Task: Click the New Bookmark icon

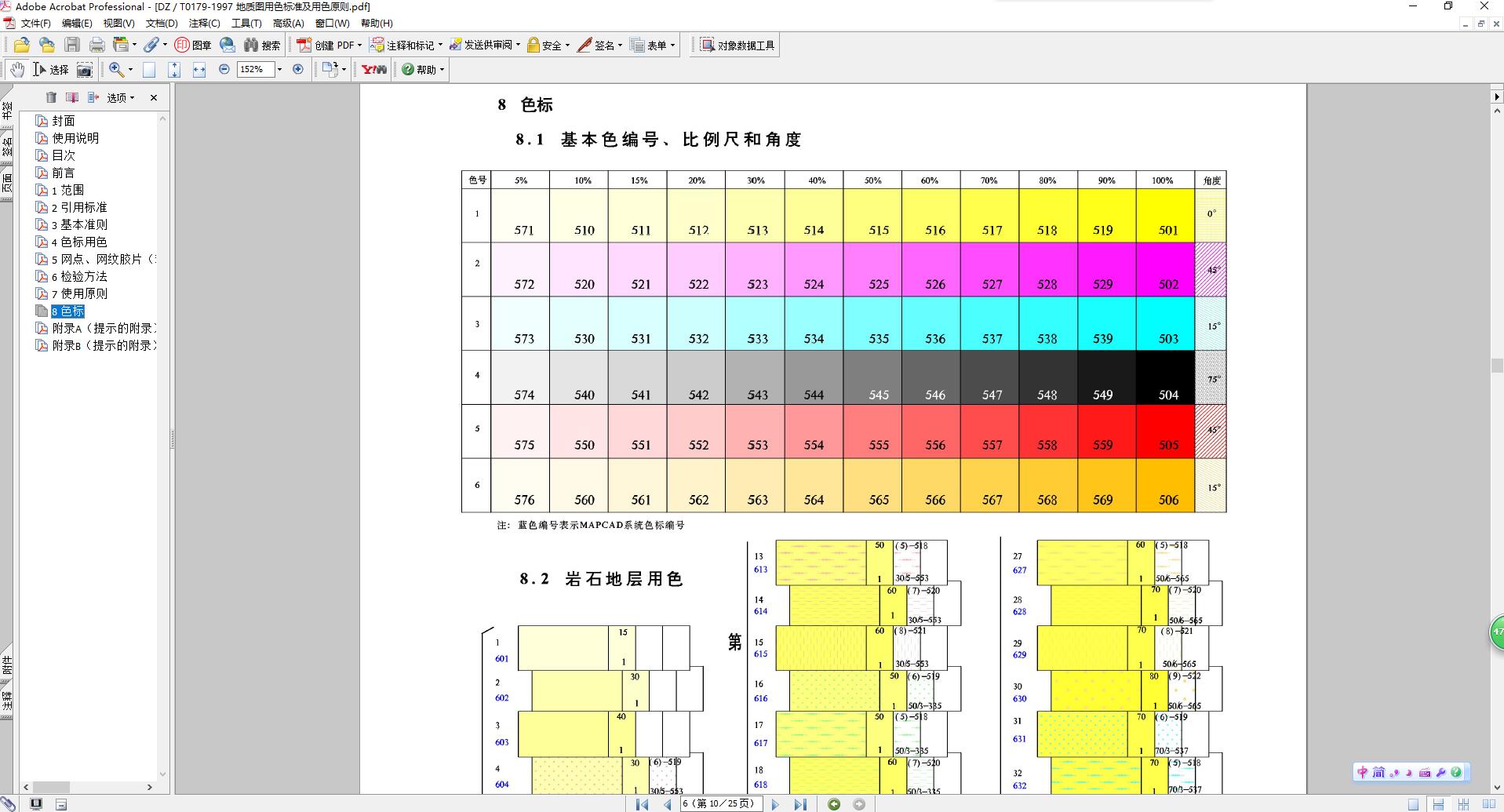Action: 72,97
